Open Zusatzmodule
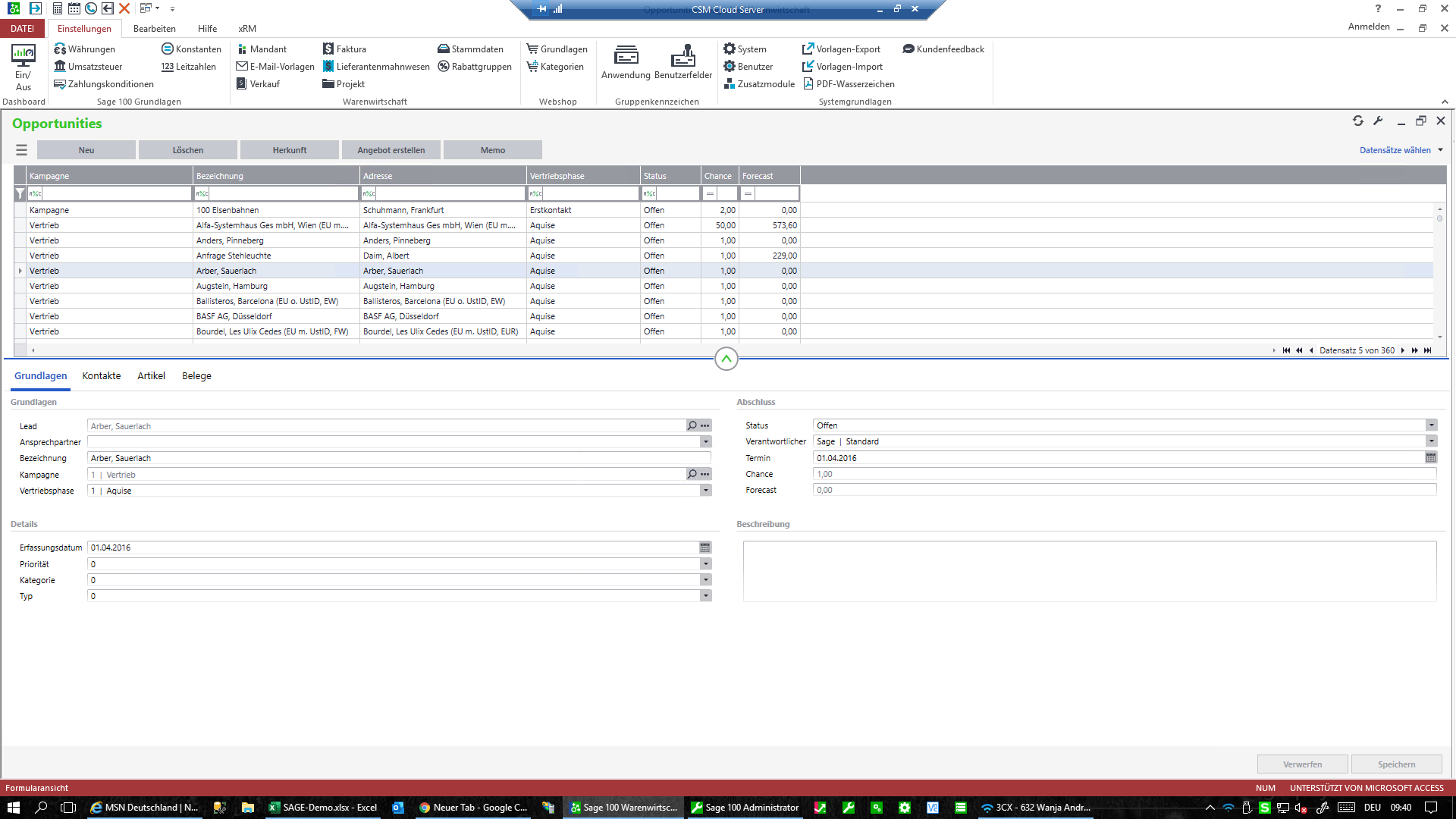Image resolution: width=1456 pixels, height=819 pixels. pyautogui.click(x=759, y=84)
